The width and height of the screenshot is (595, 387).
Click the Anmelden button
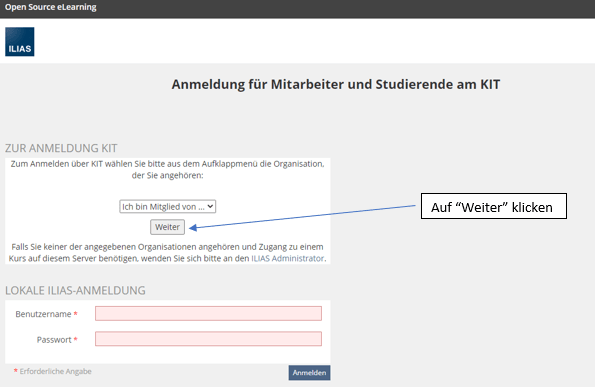(x=309, y=373)
